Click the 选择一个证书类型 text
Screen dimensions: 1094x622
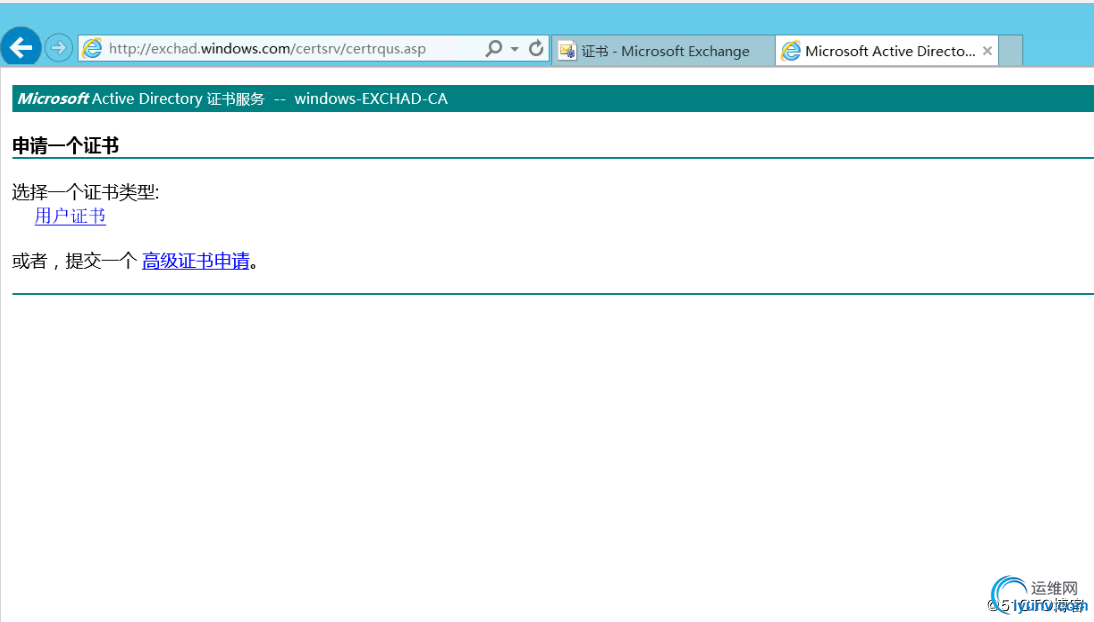click(x=85, y=193)
